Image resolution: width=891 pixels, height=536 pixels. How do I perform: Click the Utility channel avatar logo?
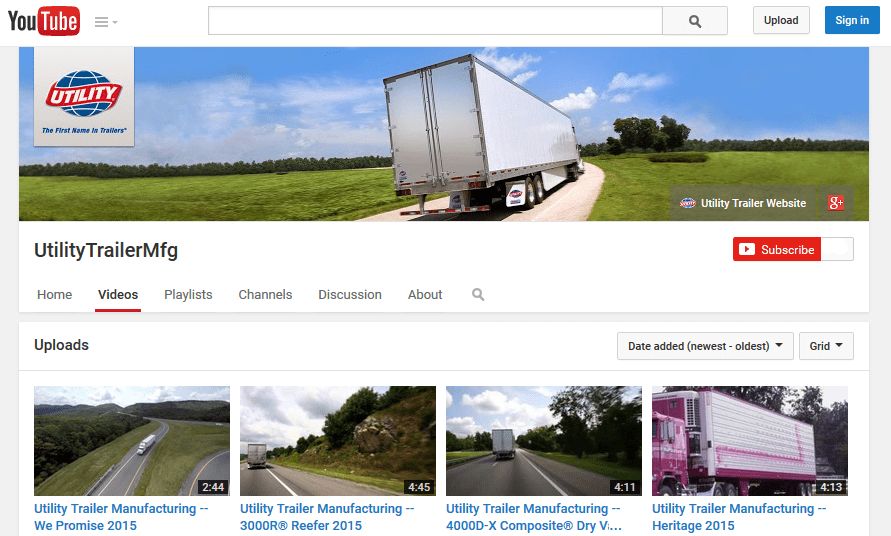(x=84, y=97)
